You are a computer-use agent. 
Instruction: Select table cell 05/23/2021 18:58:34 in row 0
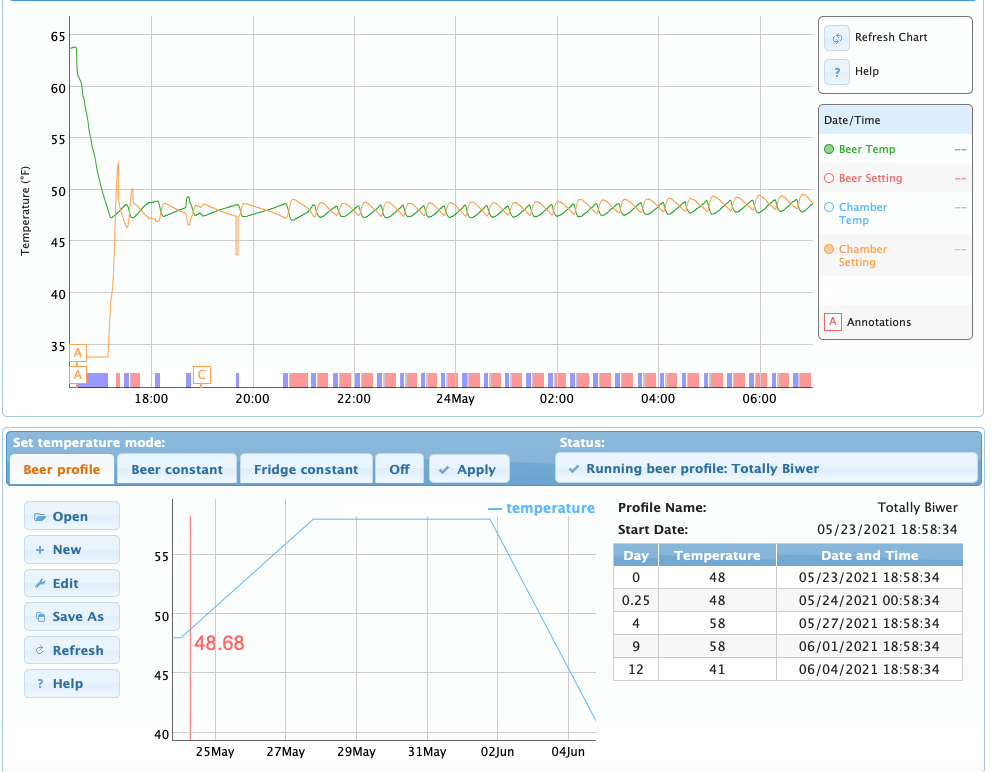(x=869, y=577)
